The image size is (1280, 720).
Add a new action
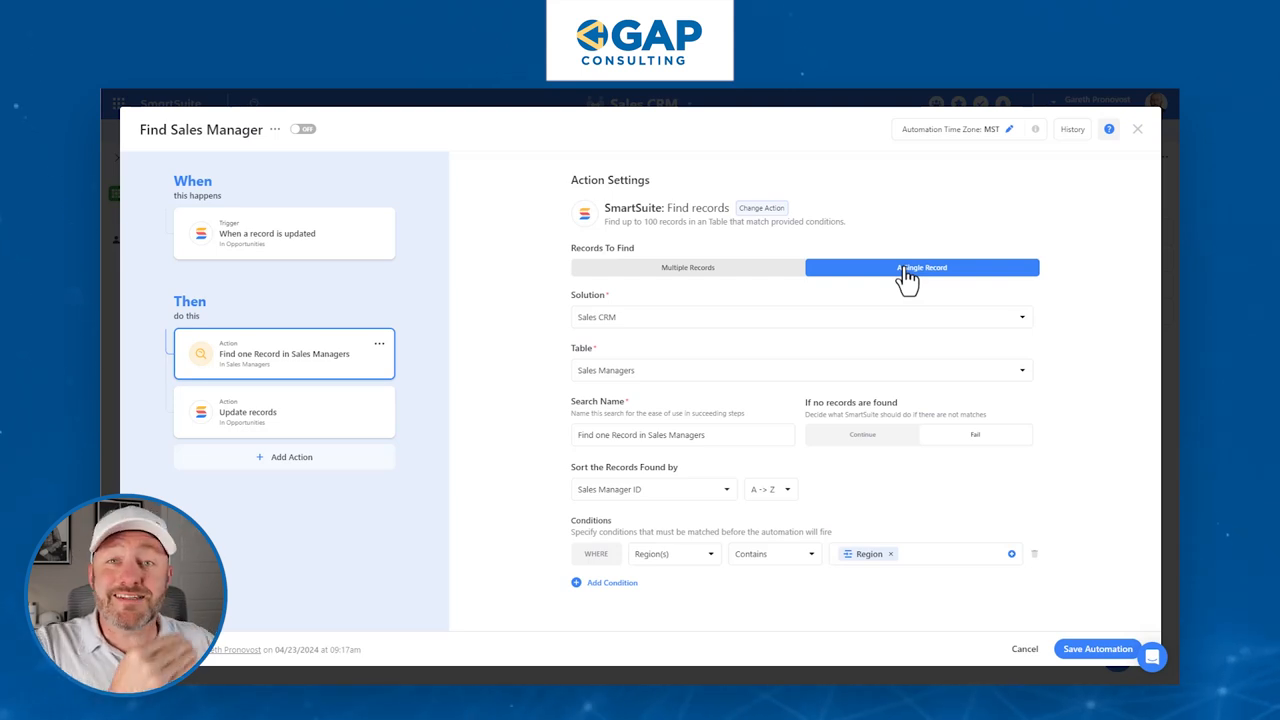pos(284,457)
